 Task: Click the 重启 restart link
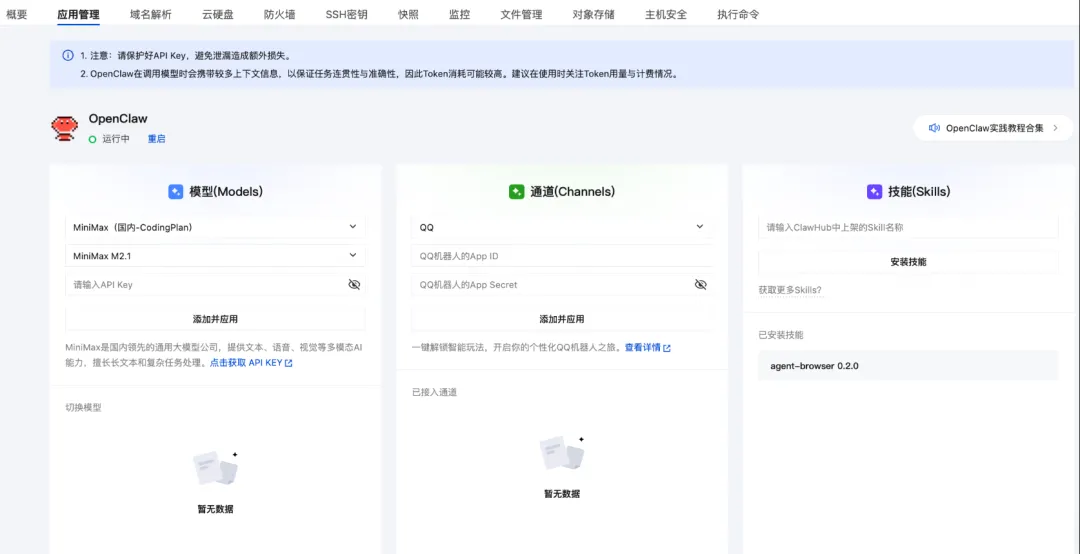click(x=156, y=139)
